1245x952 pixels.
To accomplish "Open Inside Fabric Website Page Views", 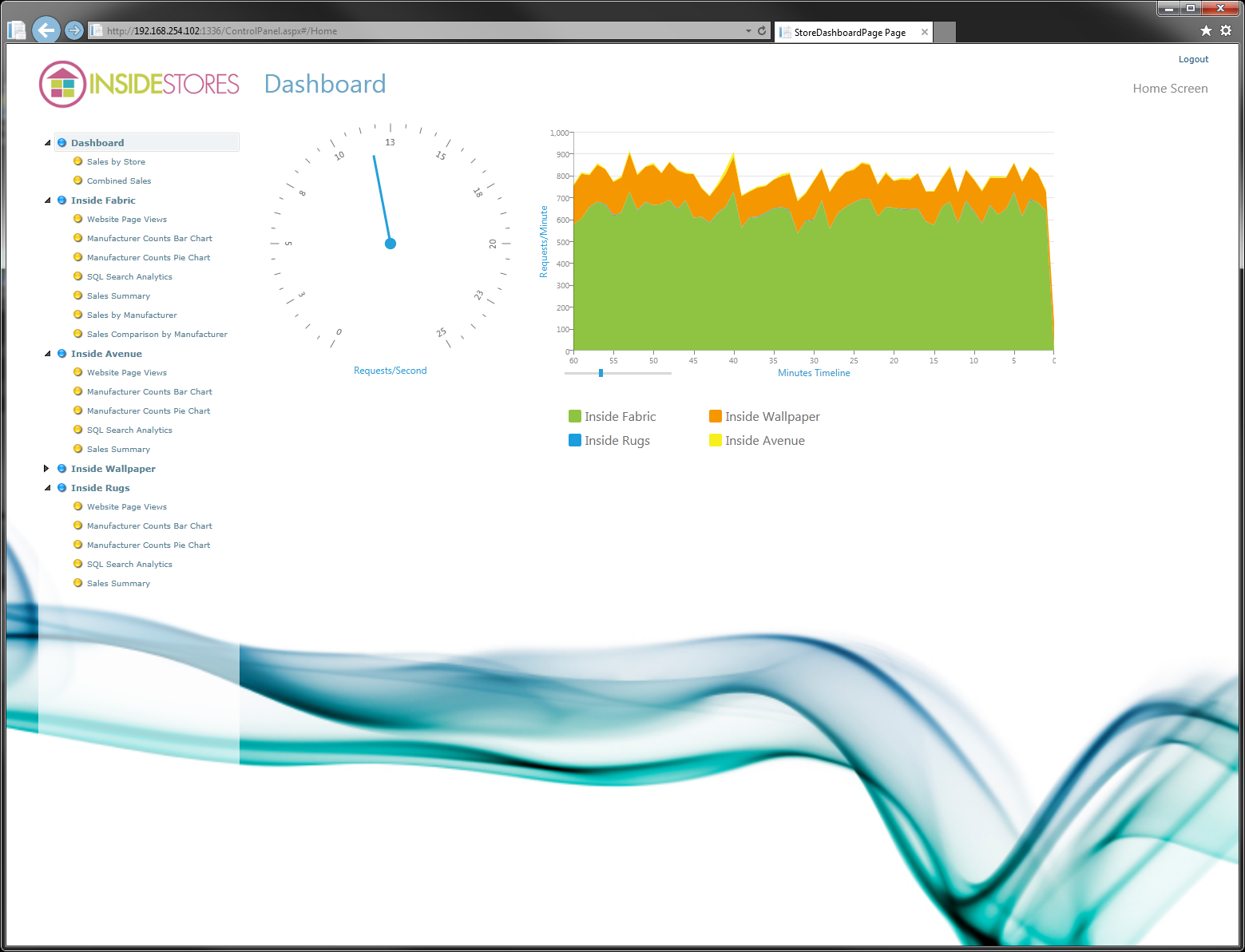I will [x=127, y=220].
